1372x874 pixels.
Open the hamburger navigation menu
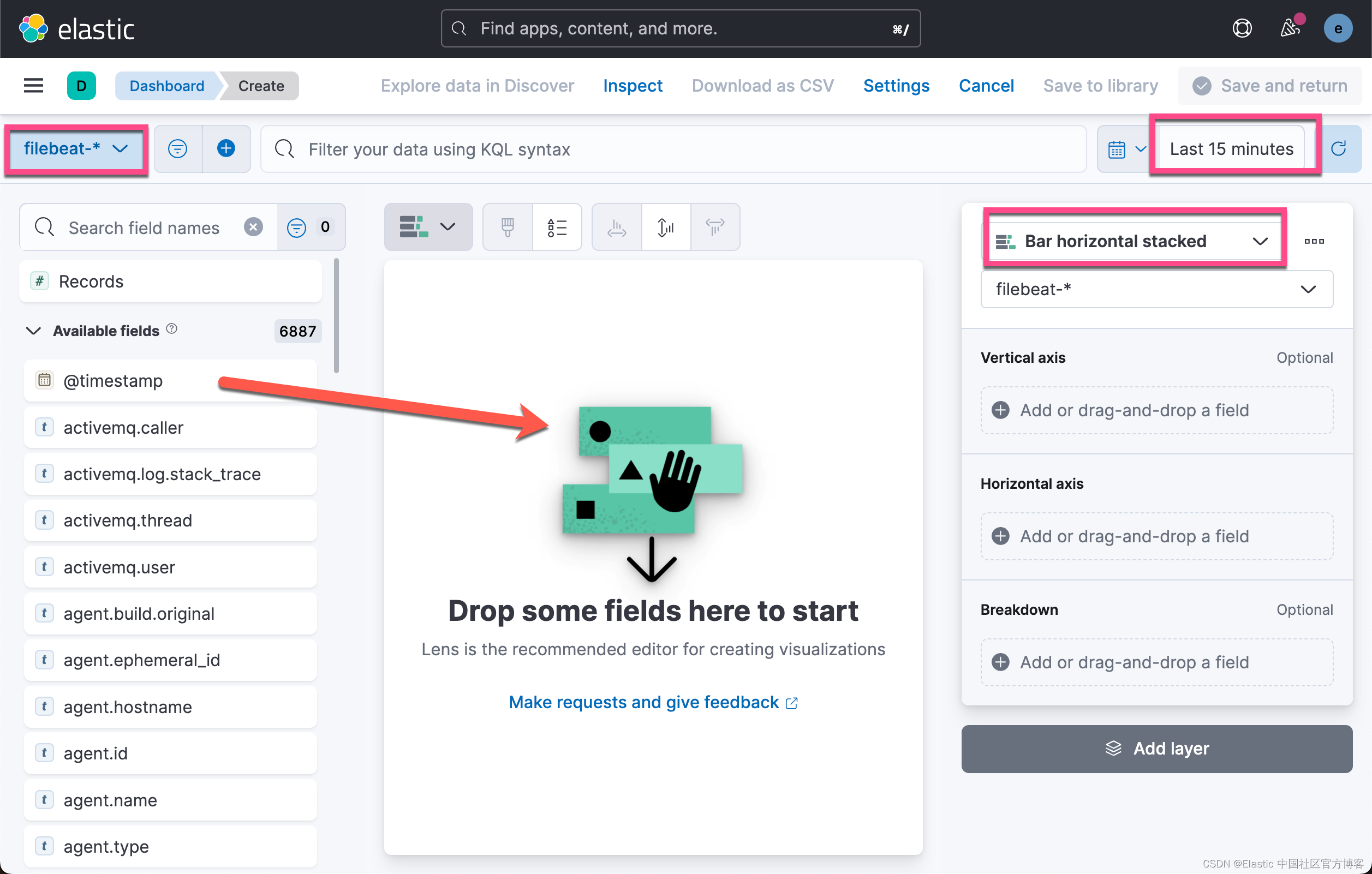coord(33,86)
